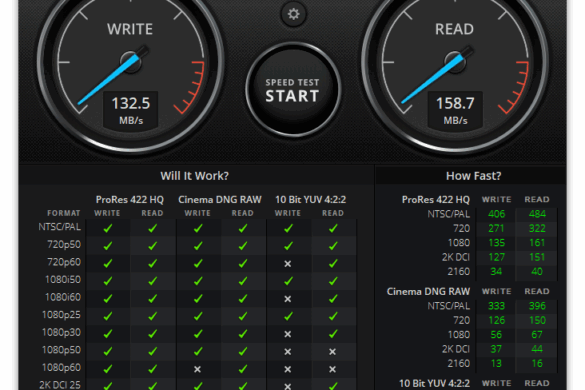Click the checkmark for 1080p30 ProRes write

[x=108, y=333]
